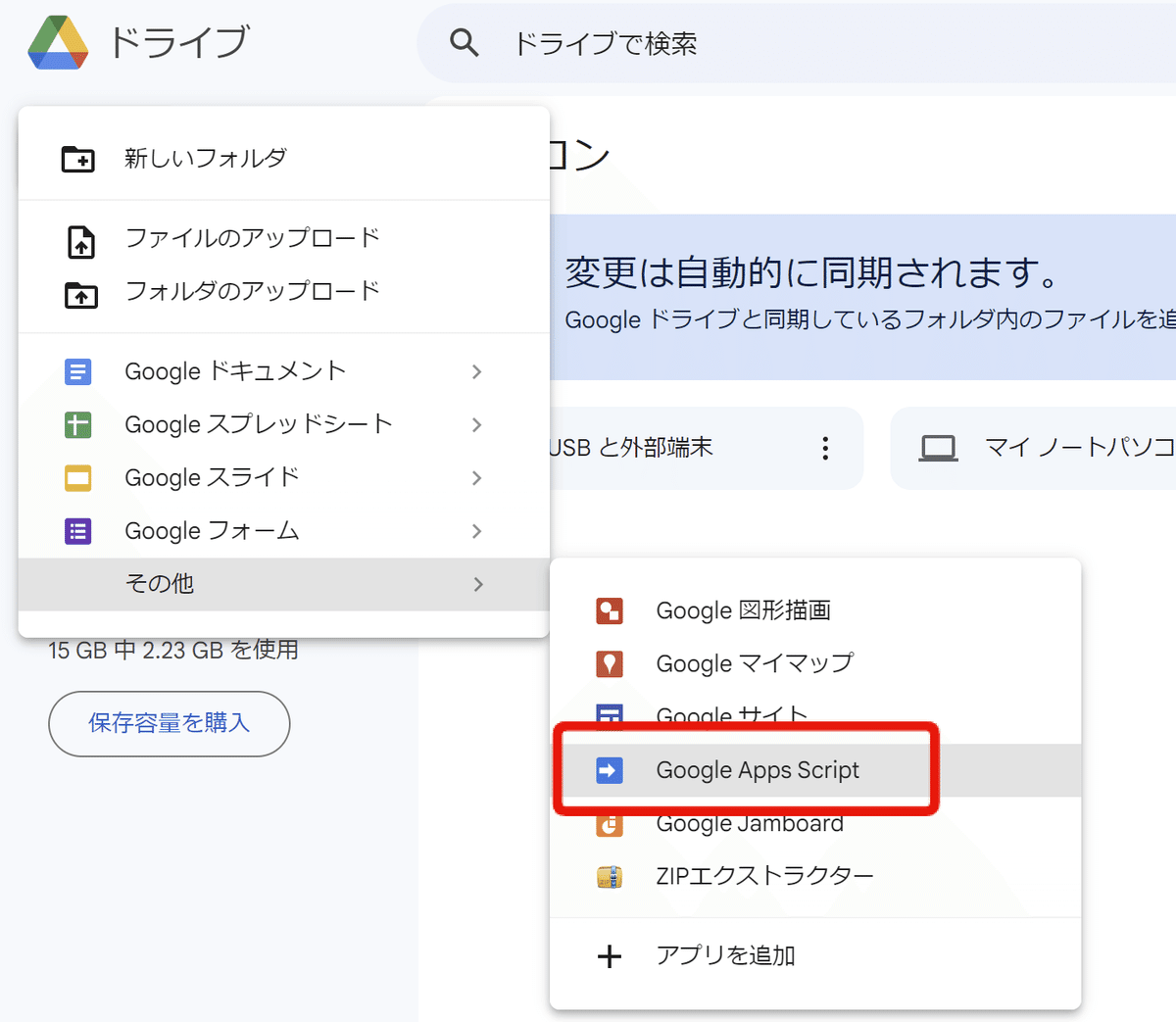Select Google スプレッドシート menu entry
The height and width of the screenshot is (1022, 1176).
click(284, 424)
